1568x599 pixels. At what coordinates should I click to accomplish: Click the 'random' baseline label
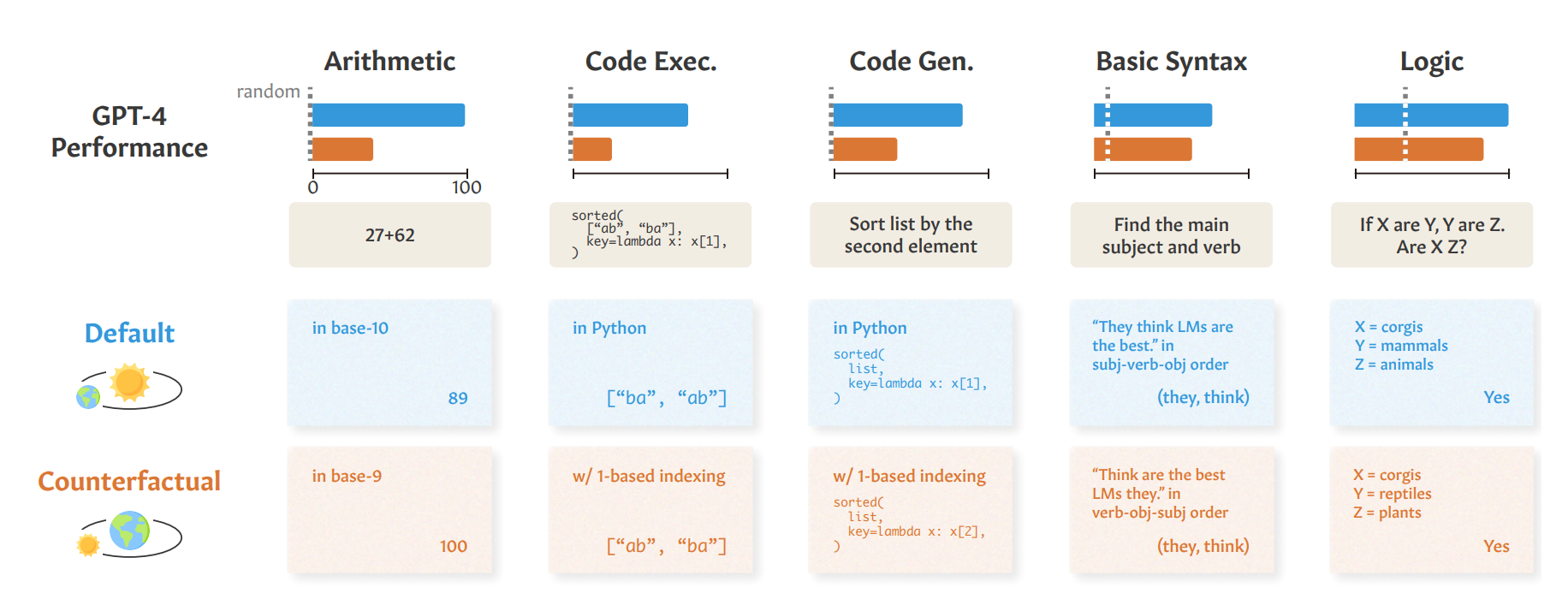click(x=268, y=92)
